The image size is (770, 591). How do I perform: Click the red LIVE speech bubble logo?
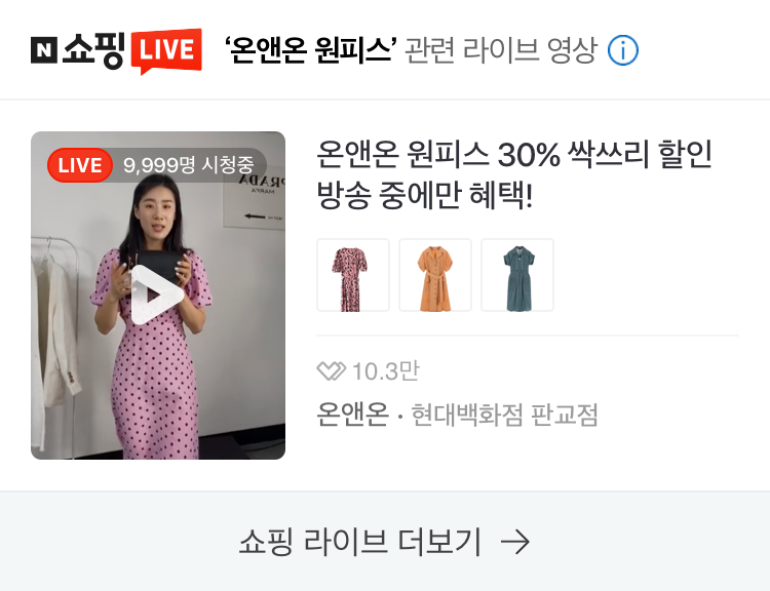pos(166,51)
